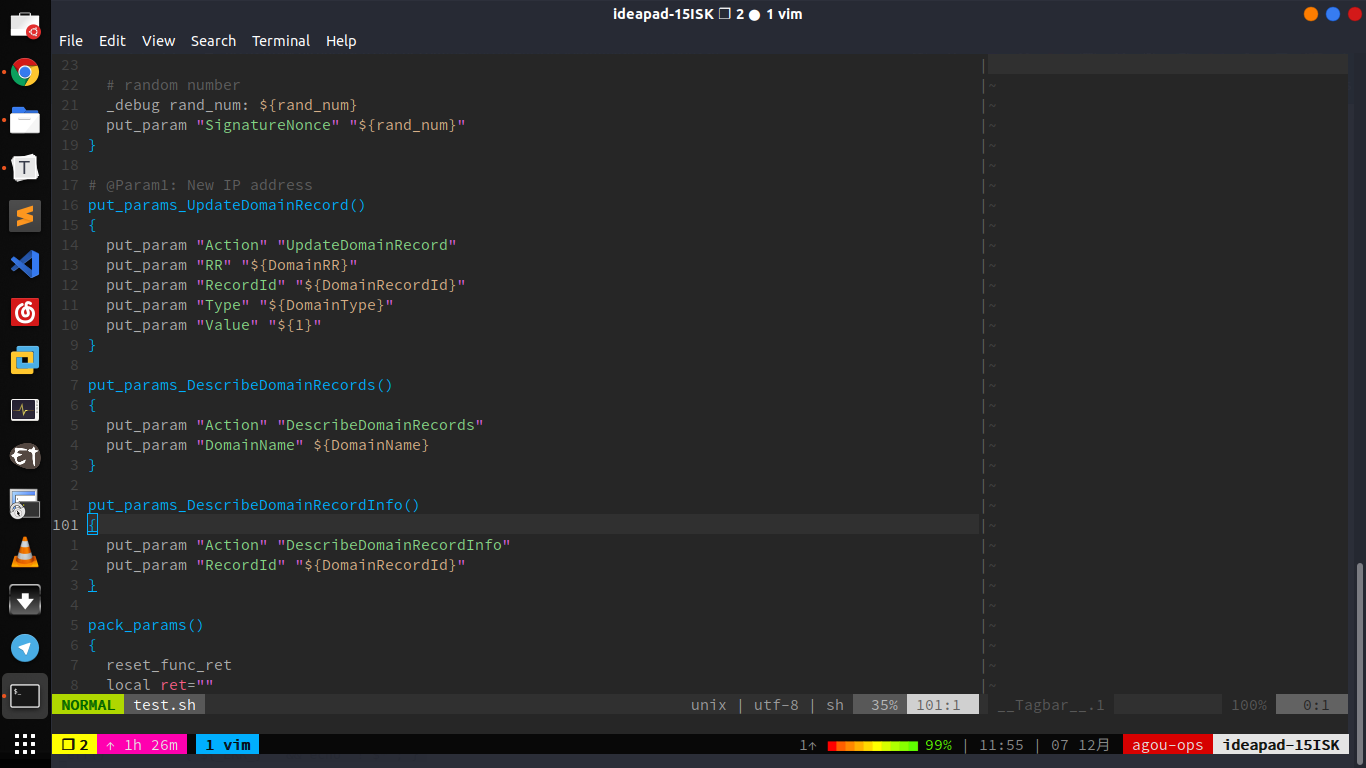Click the 'reset_func_ret' line

click(x=169, y=665)
